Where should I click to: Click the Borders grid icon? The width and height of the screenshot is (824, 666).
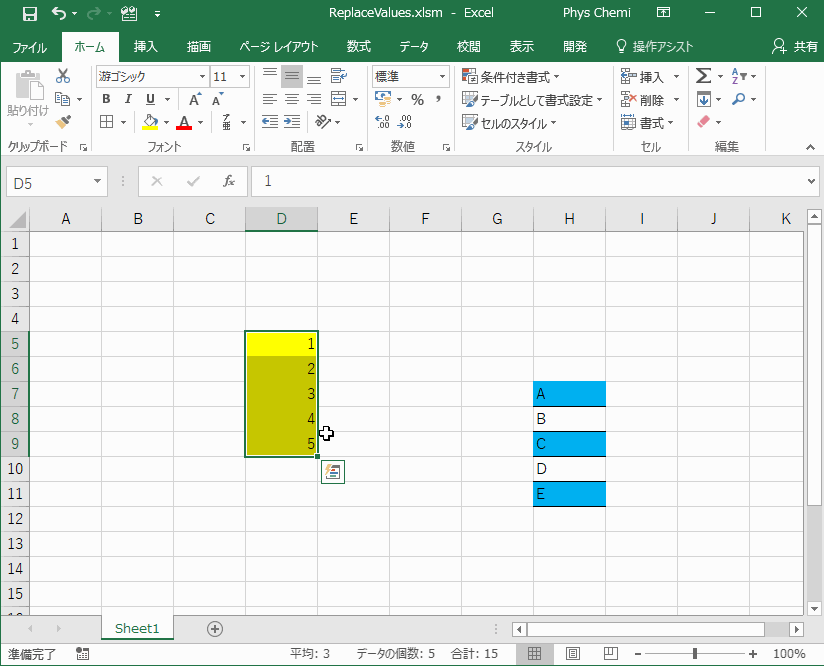tap(107, 122)
